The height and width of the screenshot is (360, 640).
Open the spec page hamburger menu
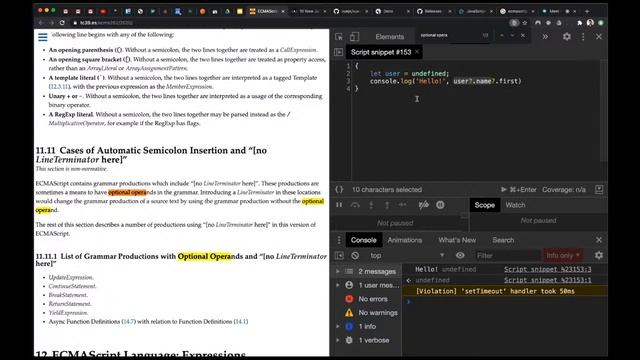coord(42,37)
